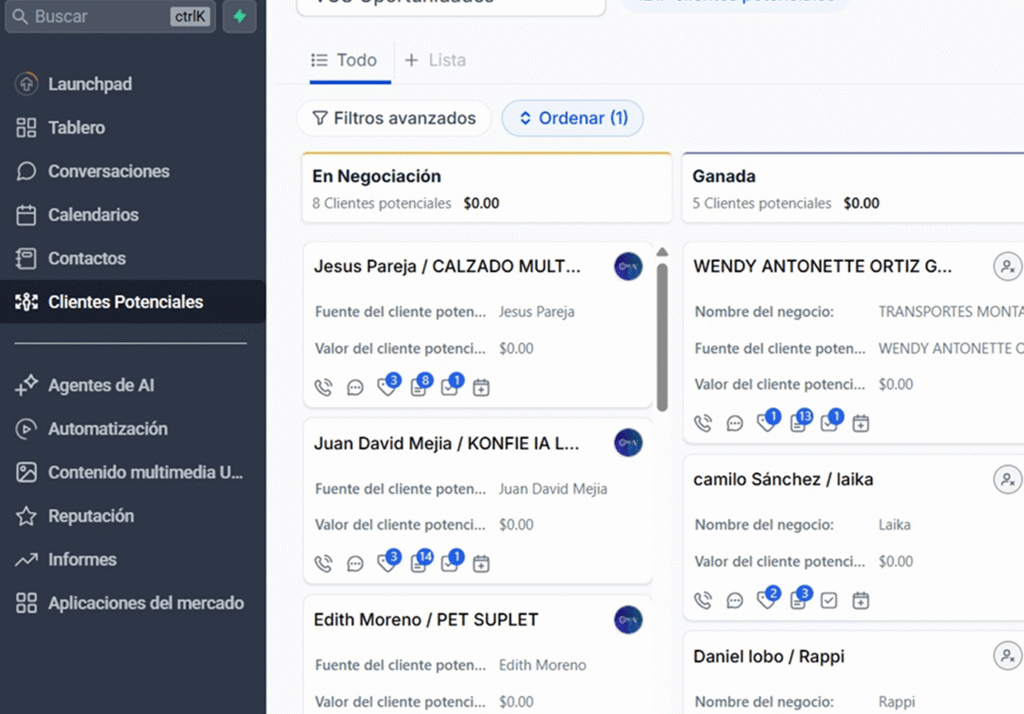
Task: Click owner avatar on Edith Moreno card
Action: pyautogui.click(x=628, y=620)
